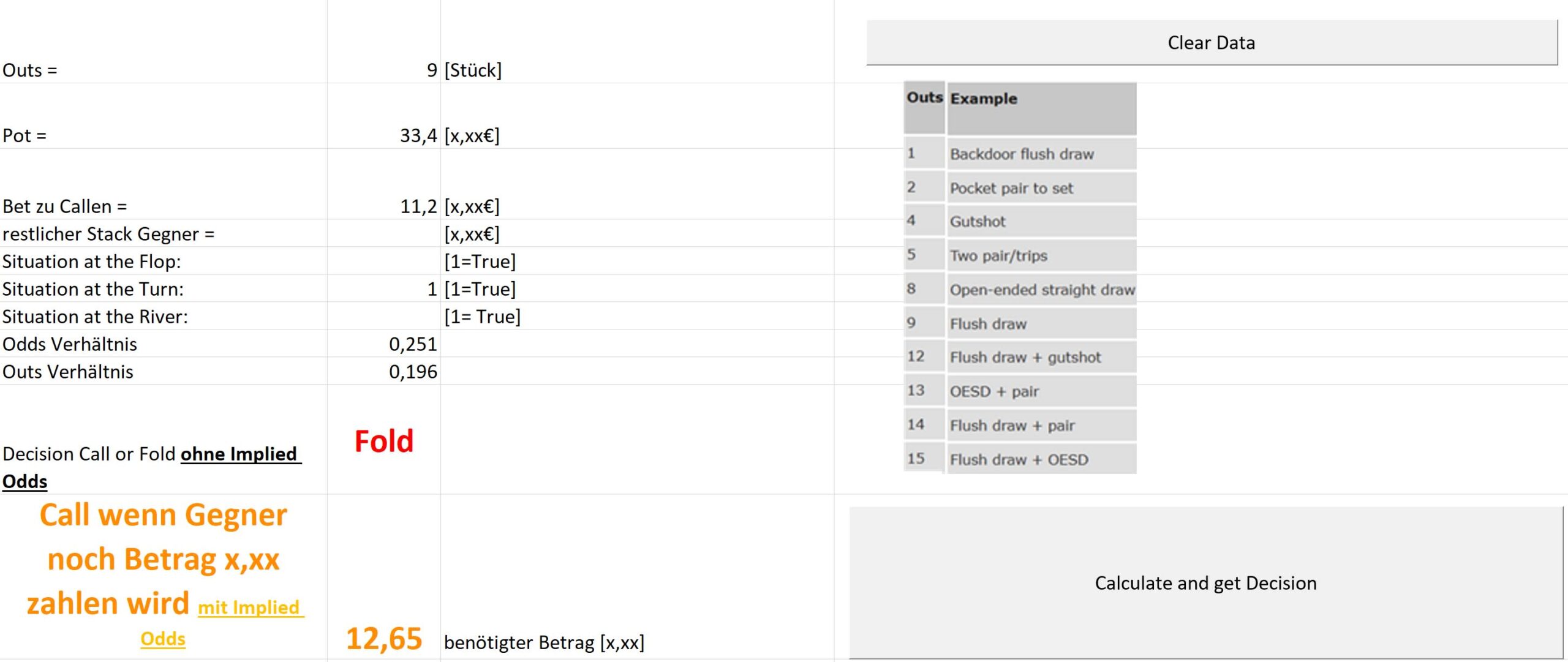
Task: Select Situation at the Turn value 1
Action: (x=384, y=288)
